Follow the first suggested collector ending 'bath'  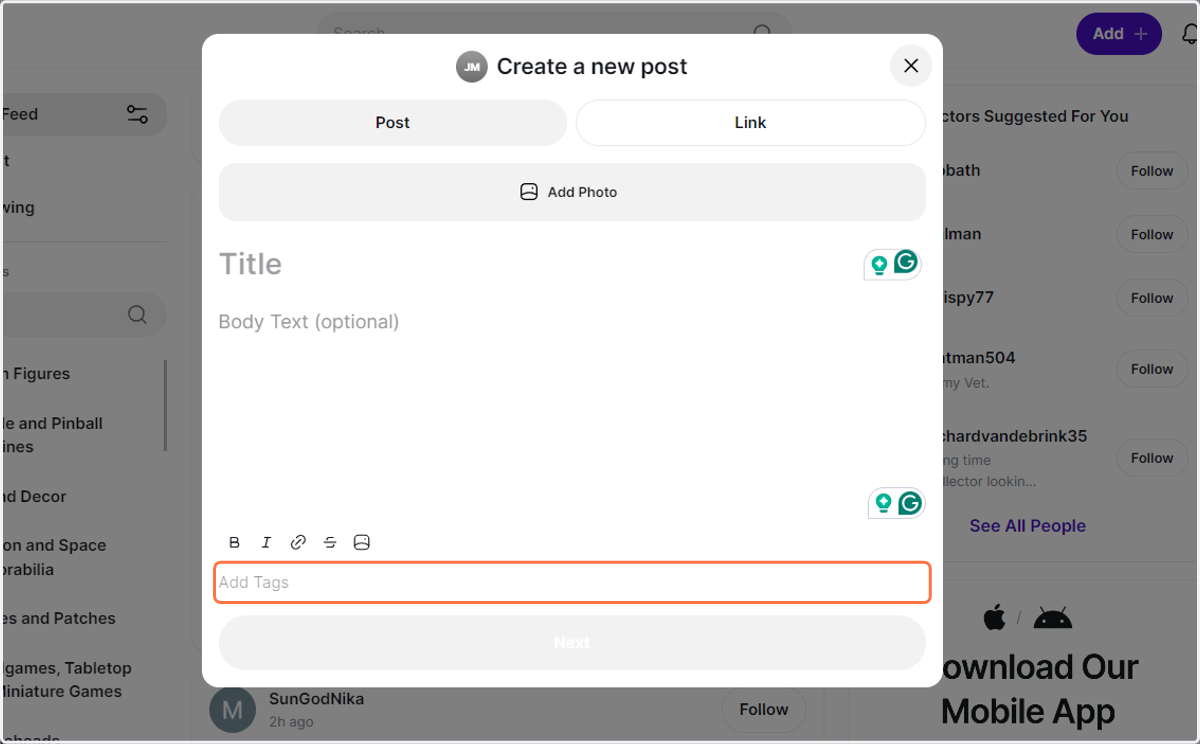click(1152, 171)
